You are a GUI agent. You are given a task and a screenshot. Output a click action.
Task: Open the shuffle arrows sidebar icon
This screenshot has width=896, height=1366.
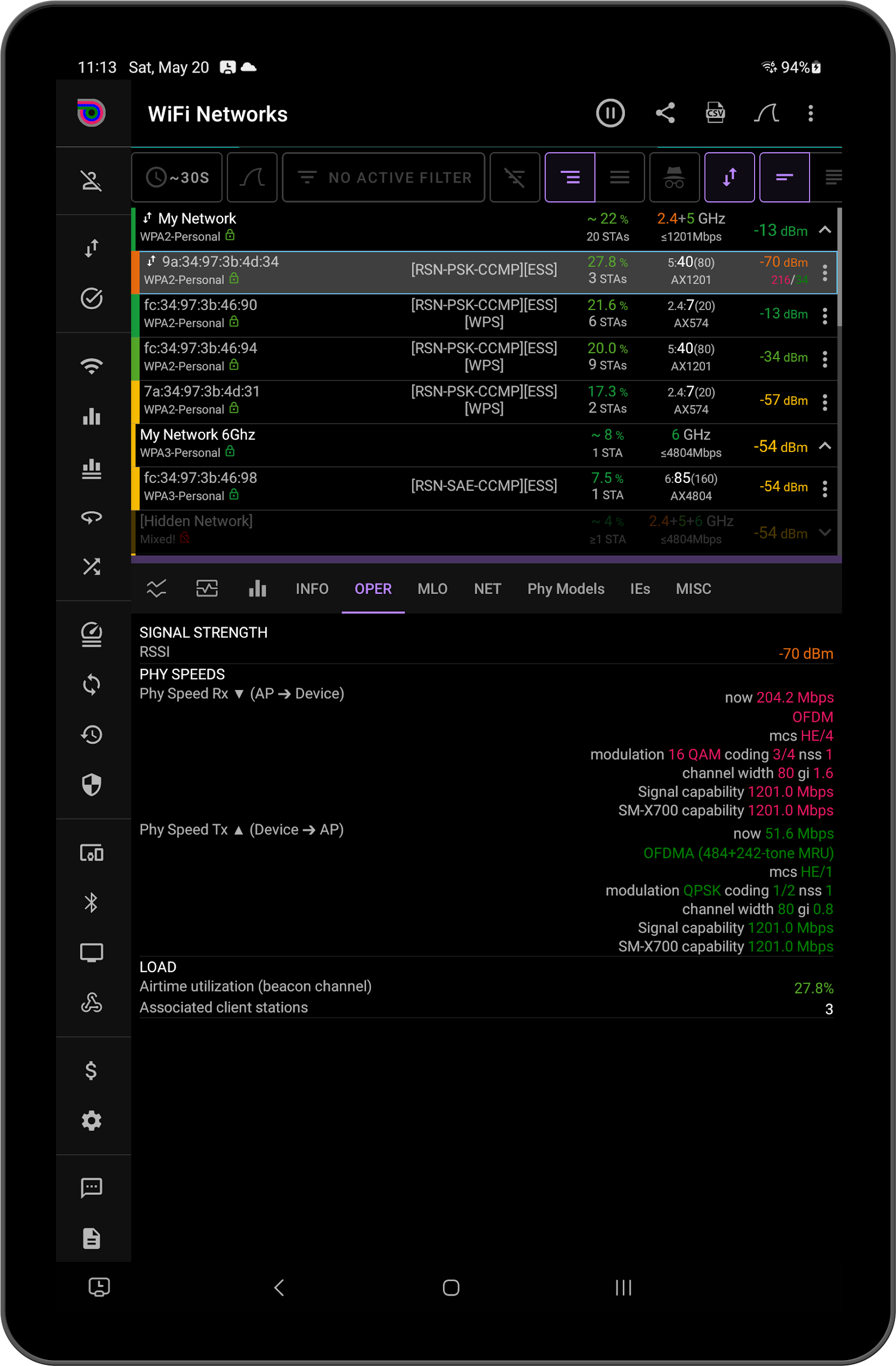point(91,567)
